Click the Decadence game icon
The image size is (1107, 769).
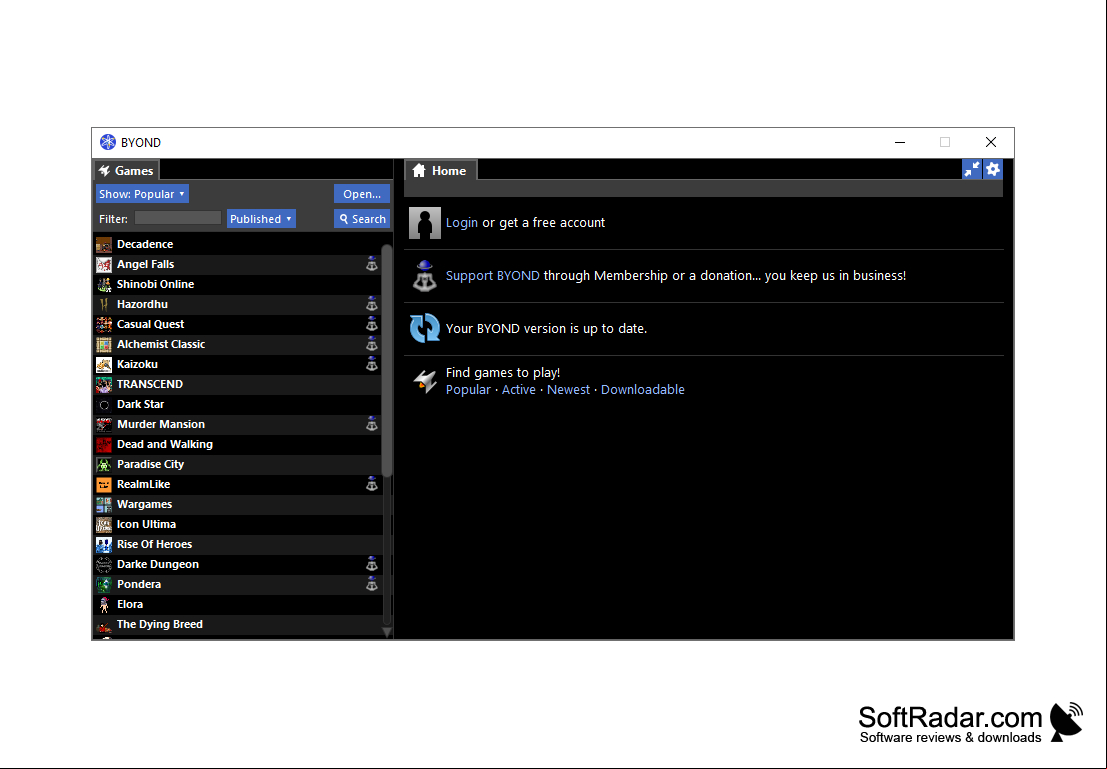click(x=104, y=244)
